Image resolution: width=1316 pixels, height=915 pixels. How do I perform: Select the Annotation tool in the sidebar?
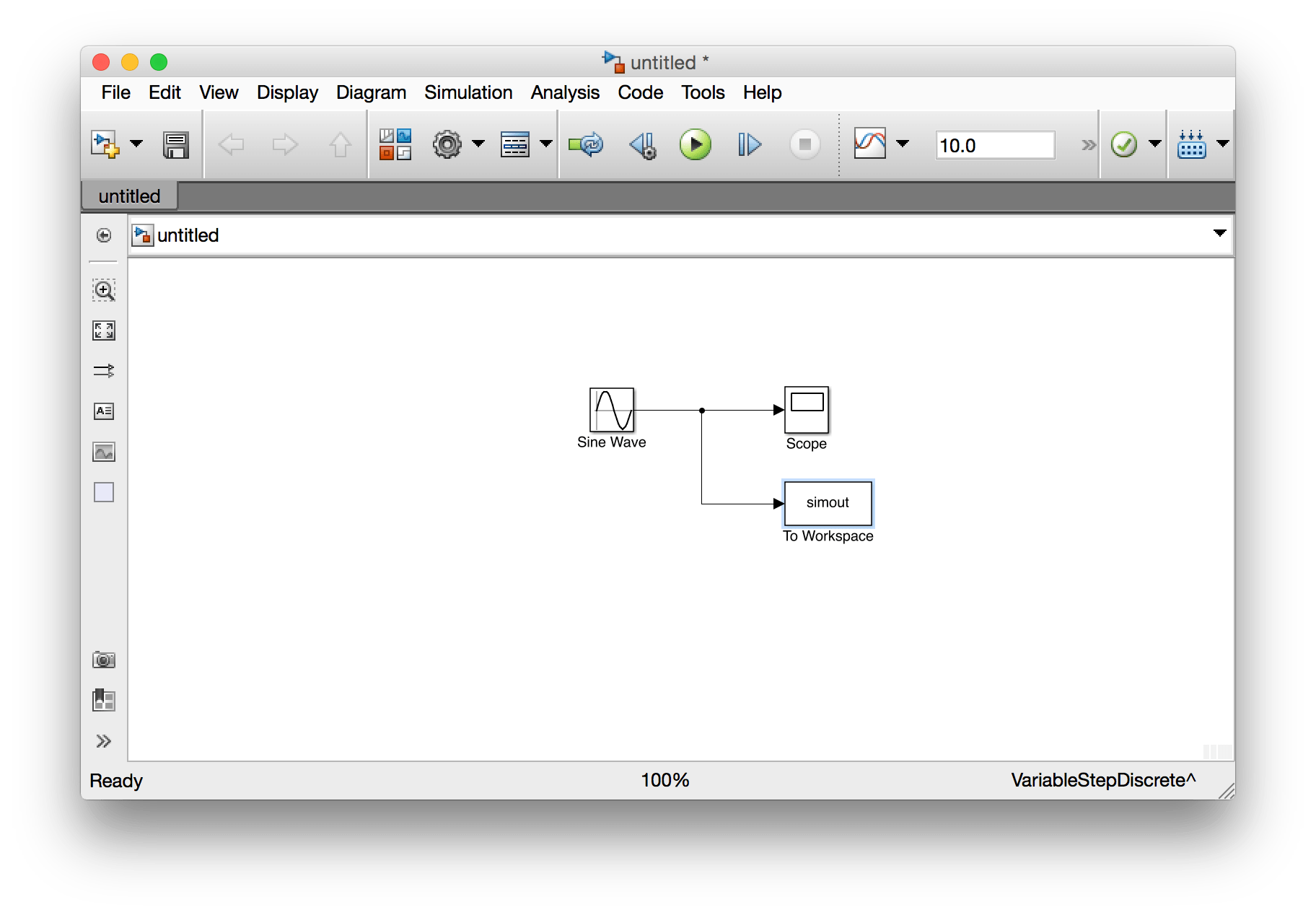pyautogui.click(x=104, y=411)
